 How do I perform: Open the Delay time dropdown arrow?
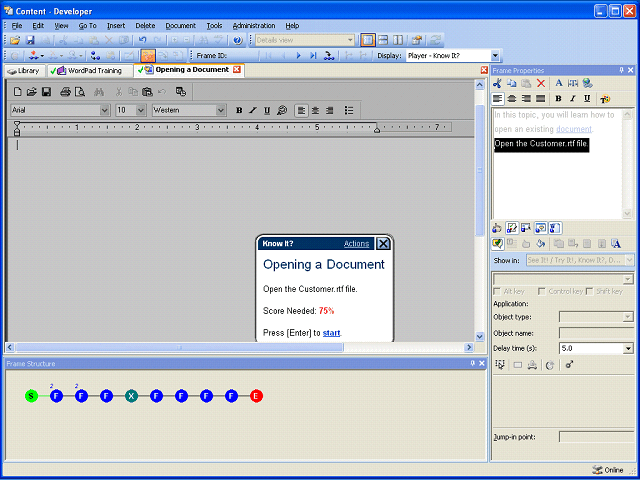pyautogui.click(x=628, y=349)
